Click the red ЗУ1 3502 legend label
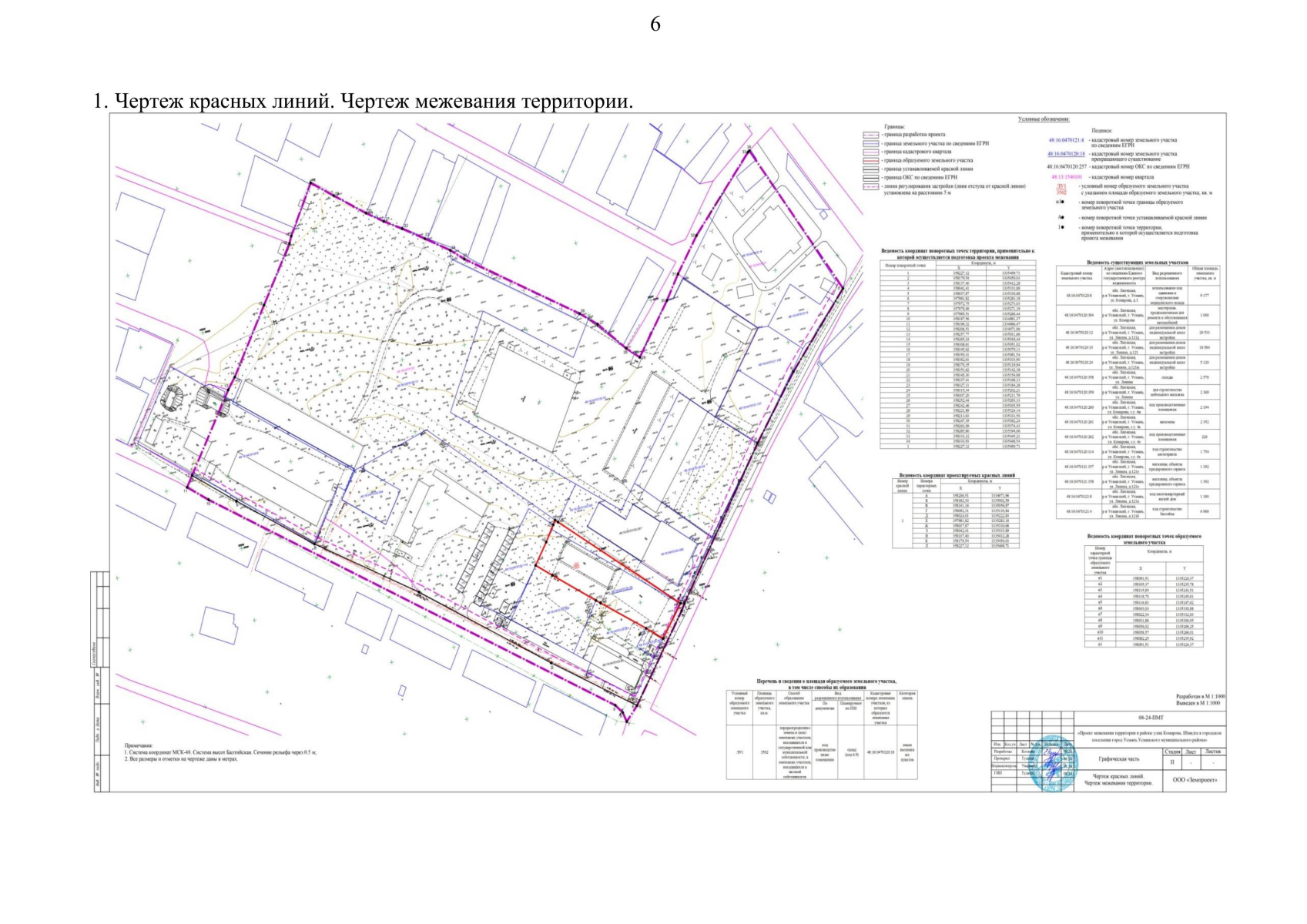This screenshot has height=924, width=1307. pyautogui.click(x=1061, y=189)
